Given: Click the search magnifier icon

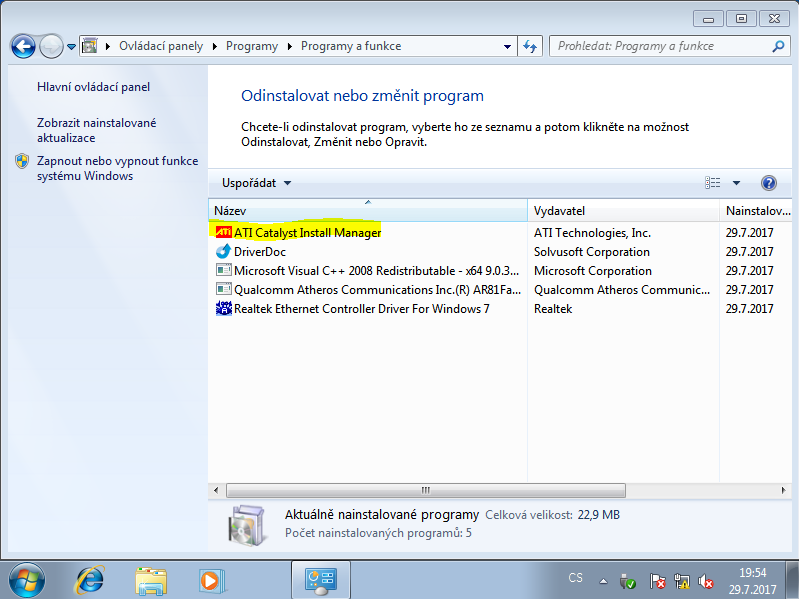Looking at the screenshot, I should 778,46.
